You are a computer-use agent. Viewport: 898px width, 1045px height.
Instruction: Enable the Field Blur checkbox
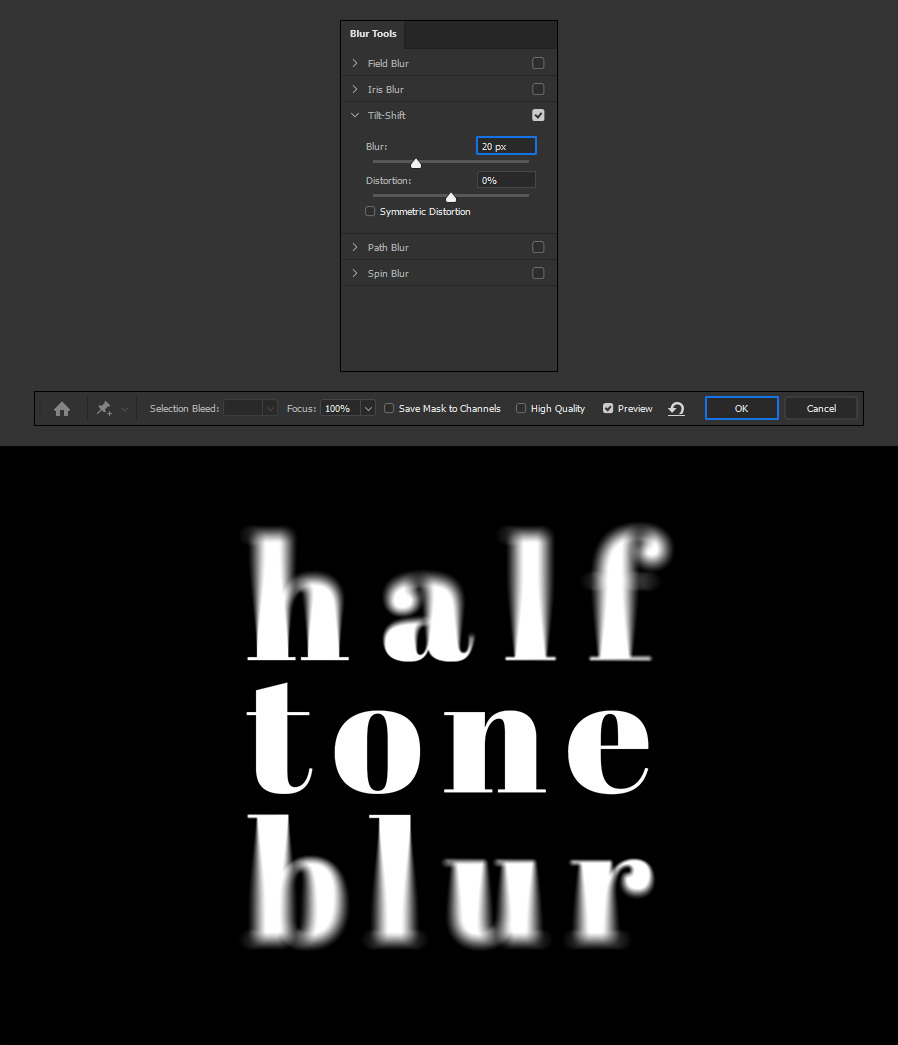[538, 63]
